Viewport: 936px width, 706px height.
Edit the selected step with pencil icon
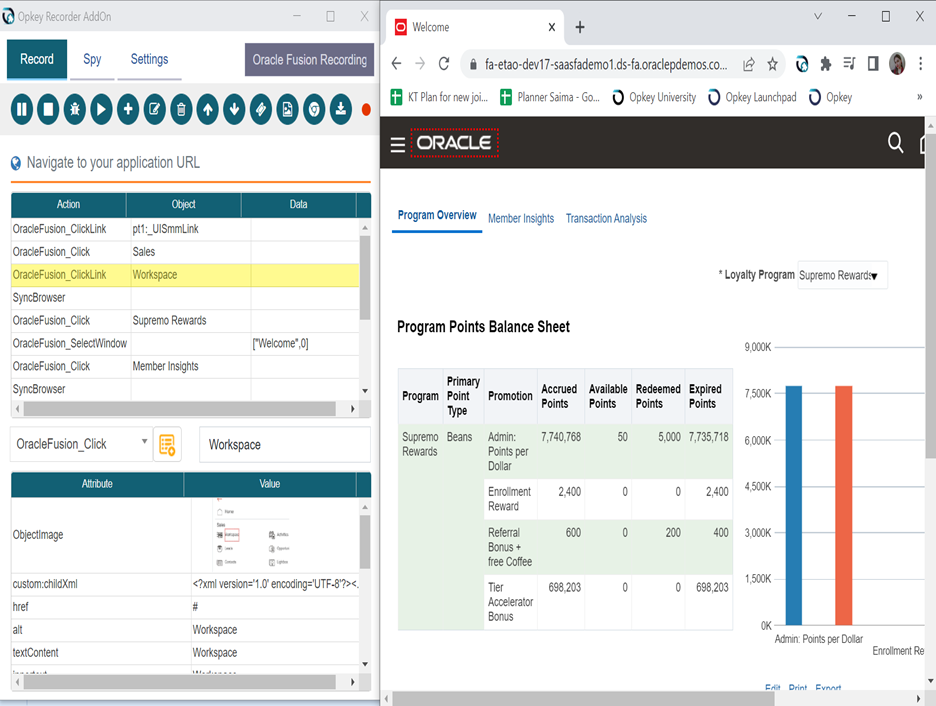[x=155, y=109]
